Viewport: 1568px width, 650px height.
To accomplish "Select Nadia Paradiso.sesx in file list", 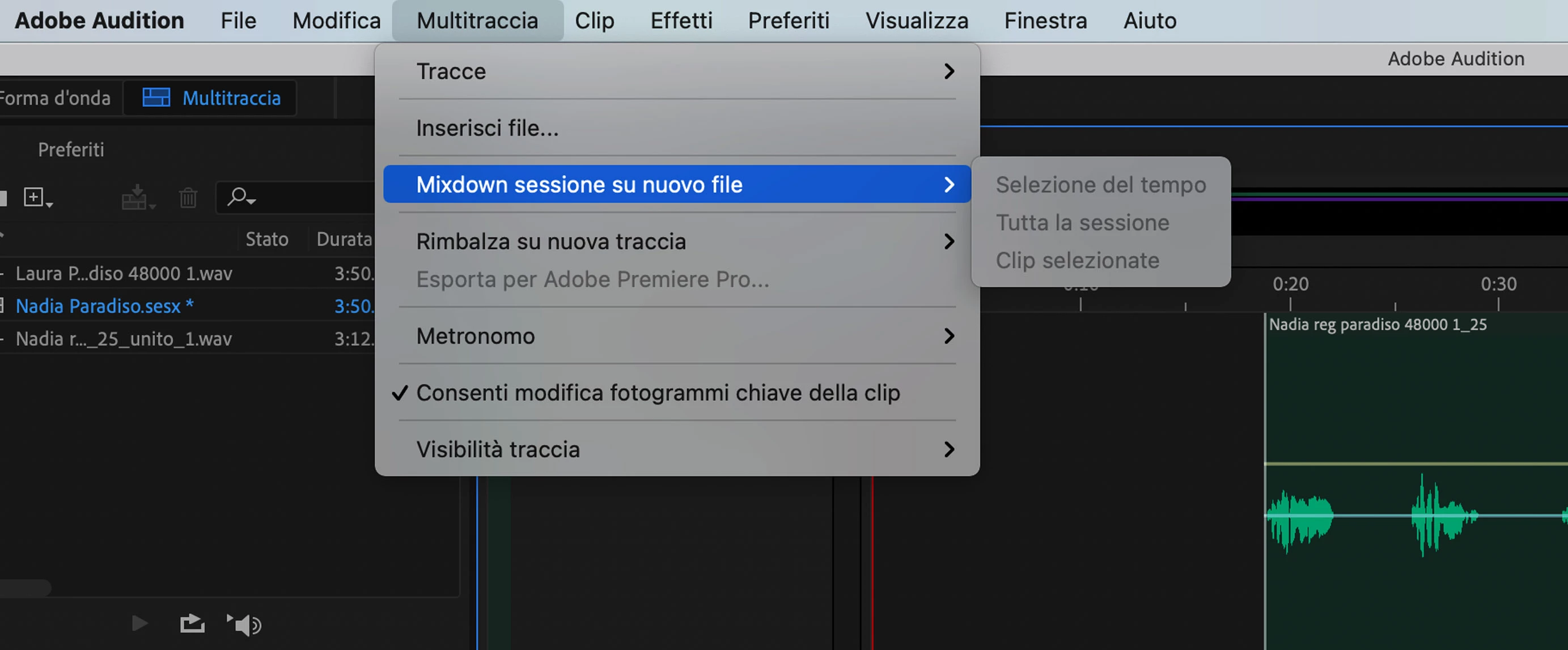I will 99,306.
